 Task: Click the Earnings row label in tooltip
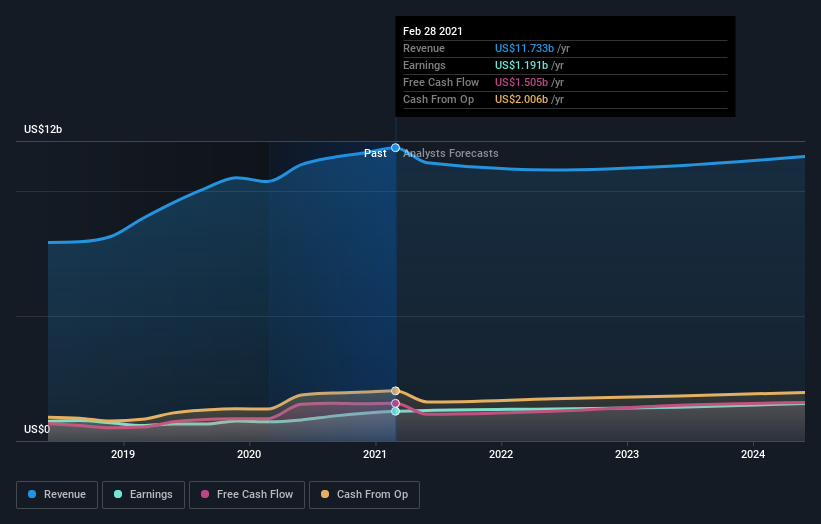(x=424, y=65)
